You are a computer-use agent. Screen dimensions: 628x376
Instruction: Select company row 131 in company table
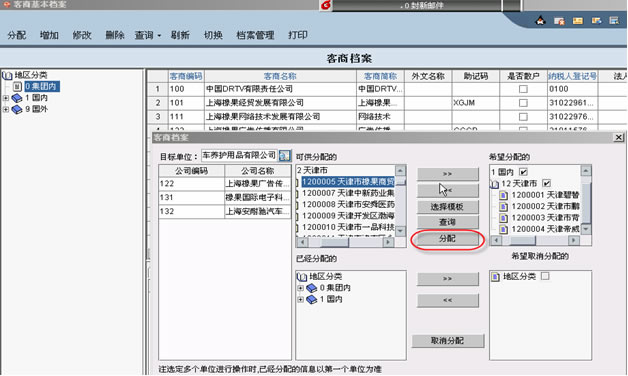click(225, 197)
